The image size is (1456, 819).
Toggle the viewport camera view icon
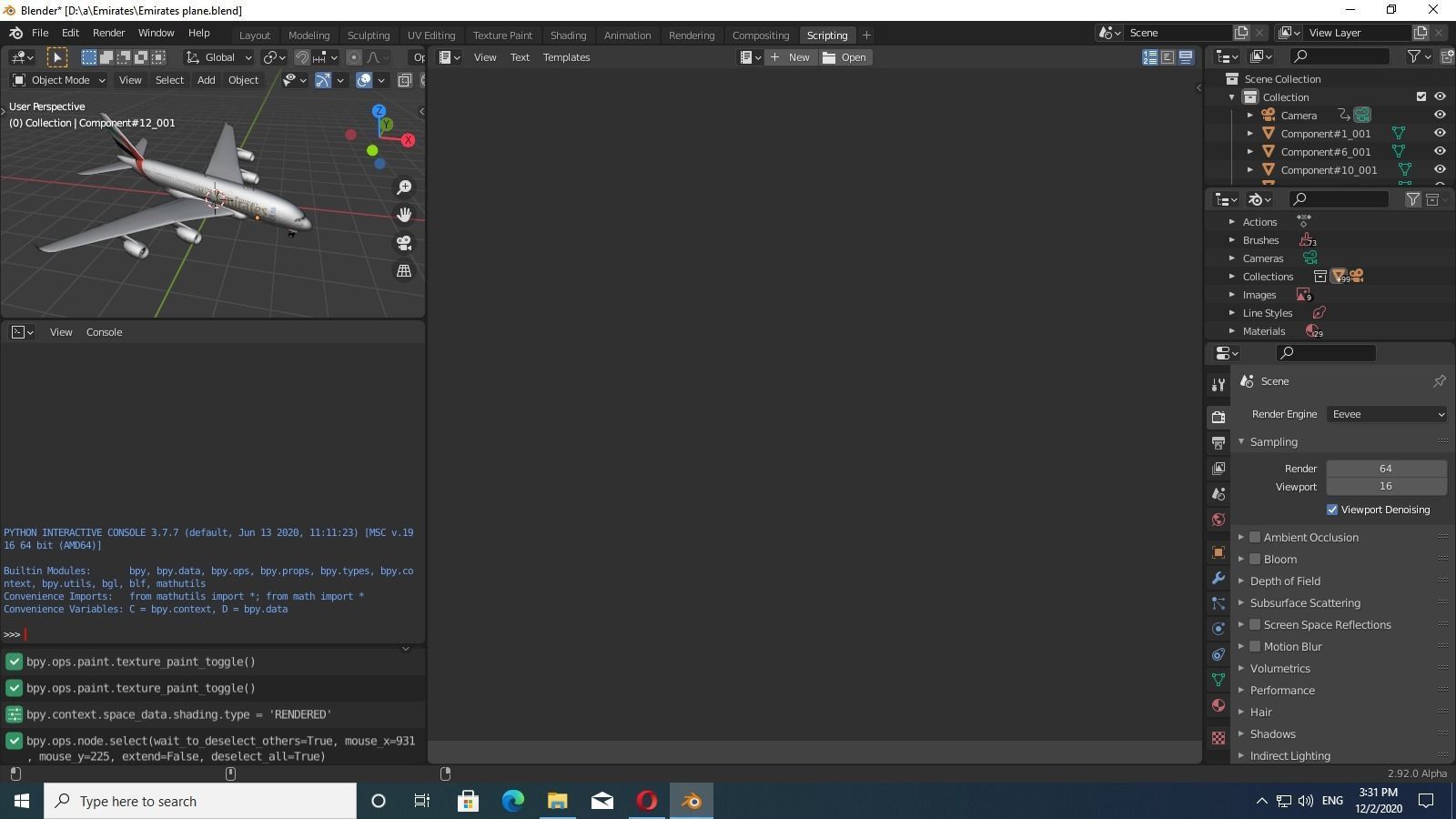404,243
